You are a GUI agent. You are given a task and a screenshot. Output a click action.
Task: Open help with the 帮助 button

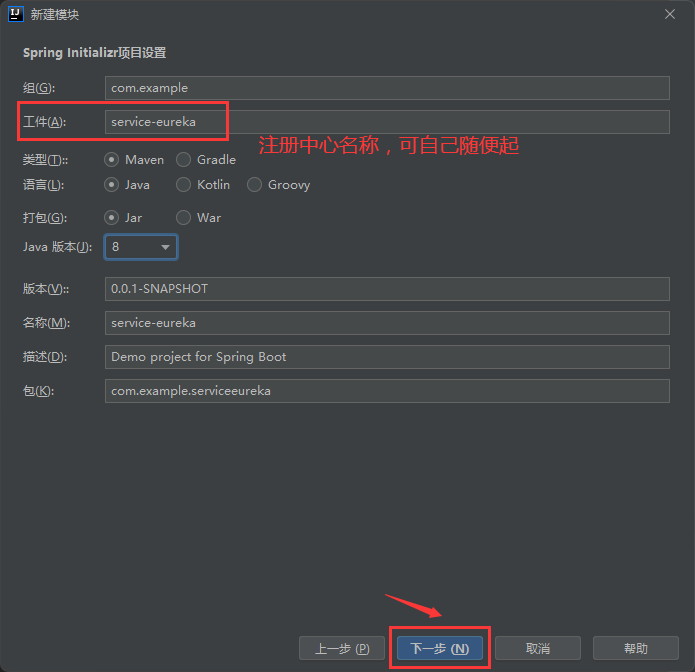(x=635, y=648)
